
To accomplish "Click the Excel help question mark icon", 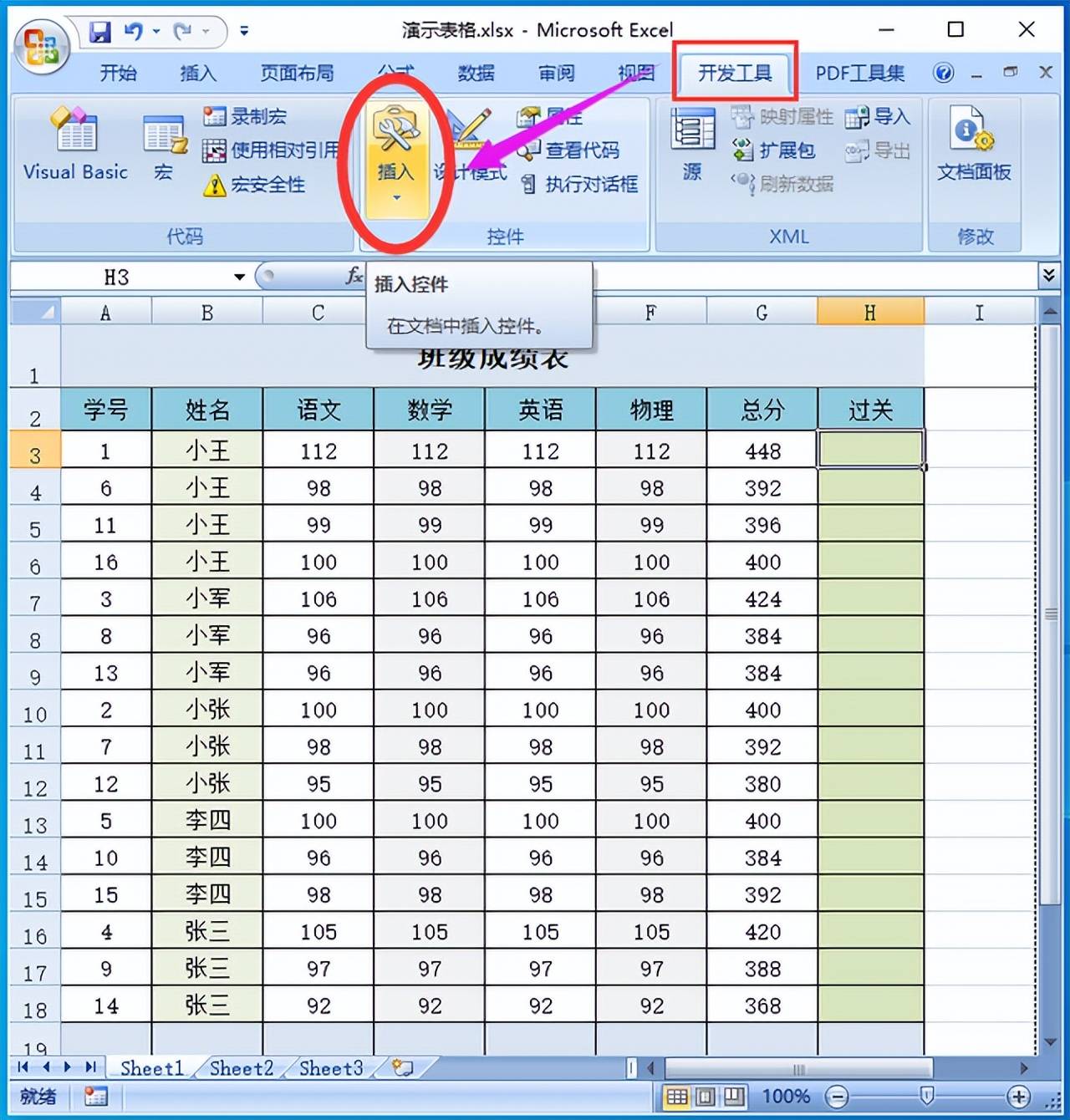I will tap(943, 74).
